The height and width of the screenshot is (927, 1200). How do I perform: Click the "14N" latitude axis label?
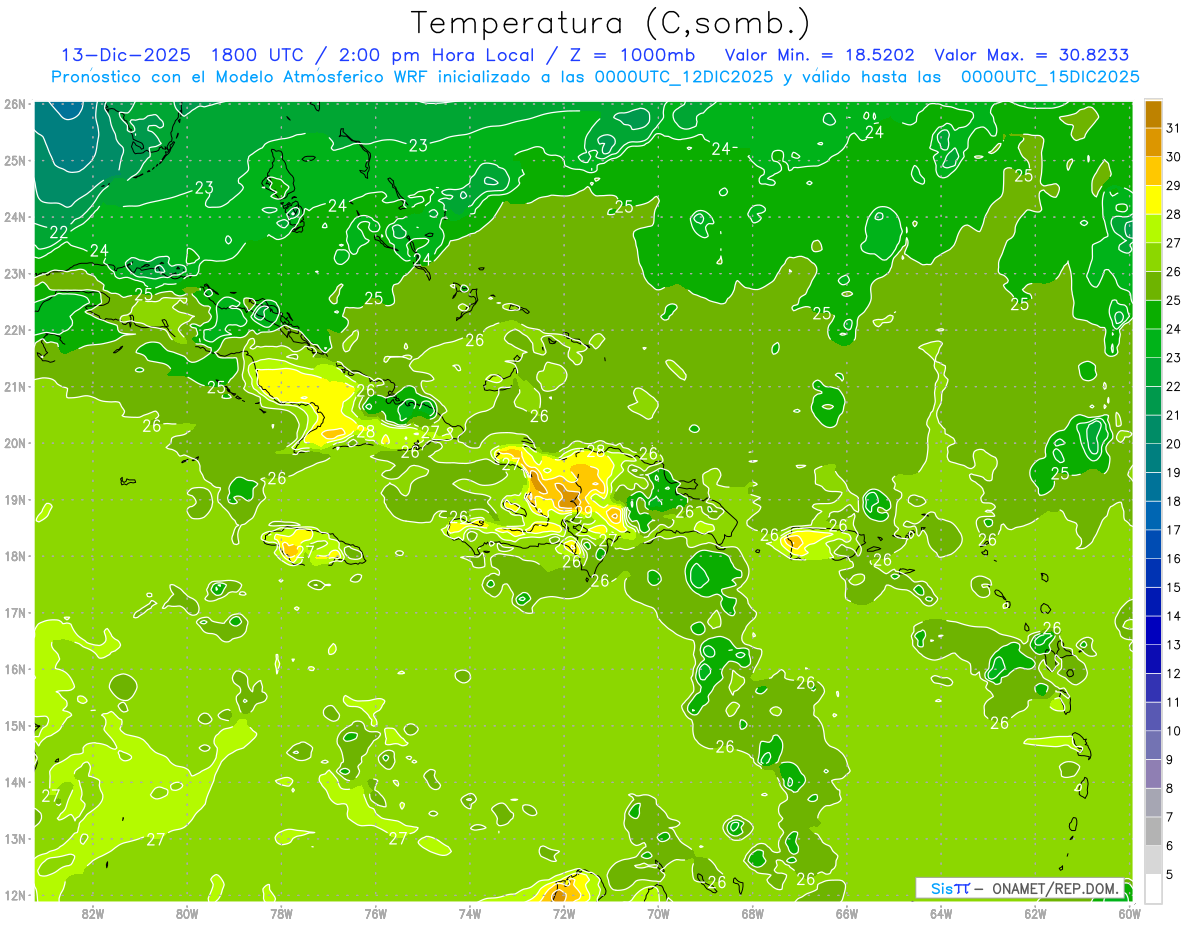point(15,782)
